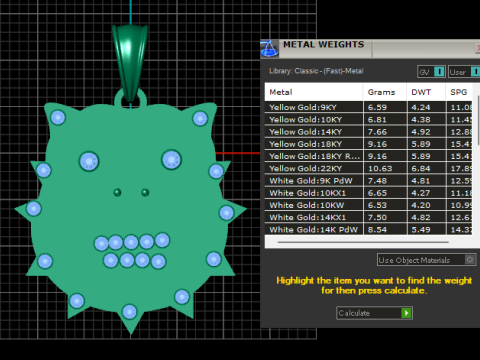Select the Yellow Gold:10KY row

coord(368,119)
